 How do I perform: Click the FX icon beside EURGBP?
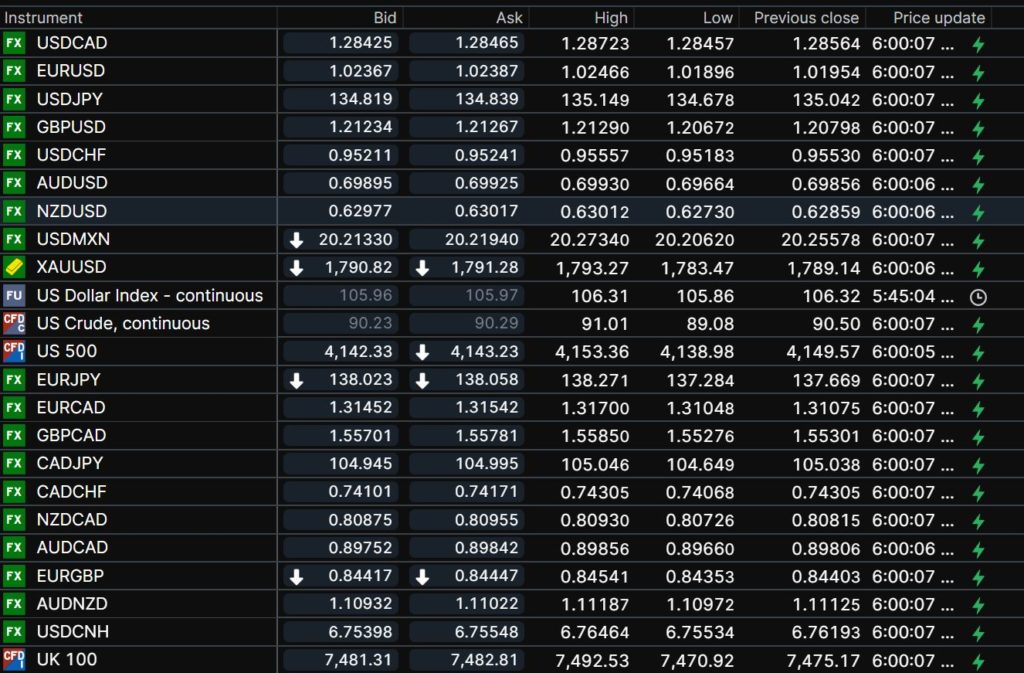(x=14, y=575)
